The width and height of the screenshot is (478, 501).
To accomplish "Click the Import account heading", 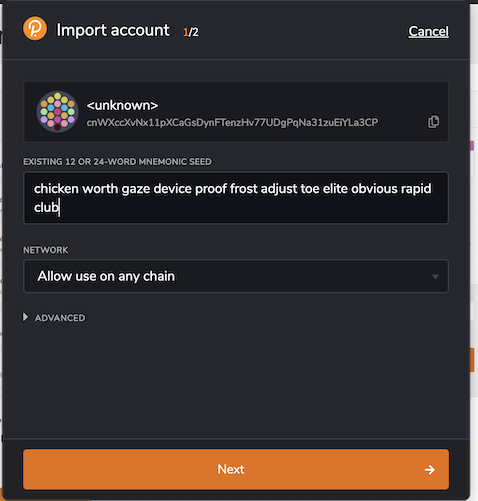I will (x=113, y=30).
